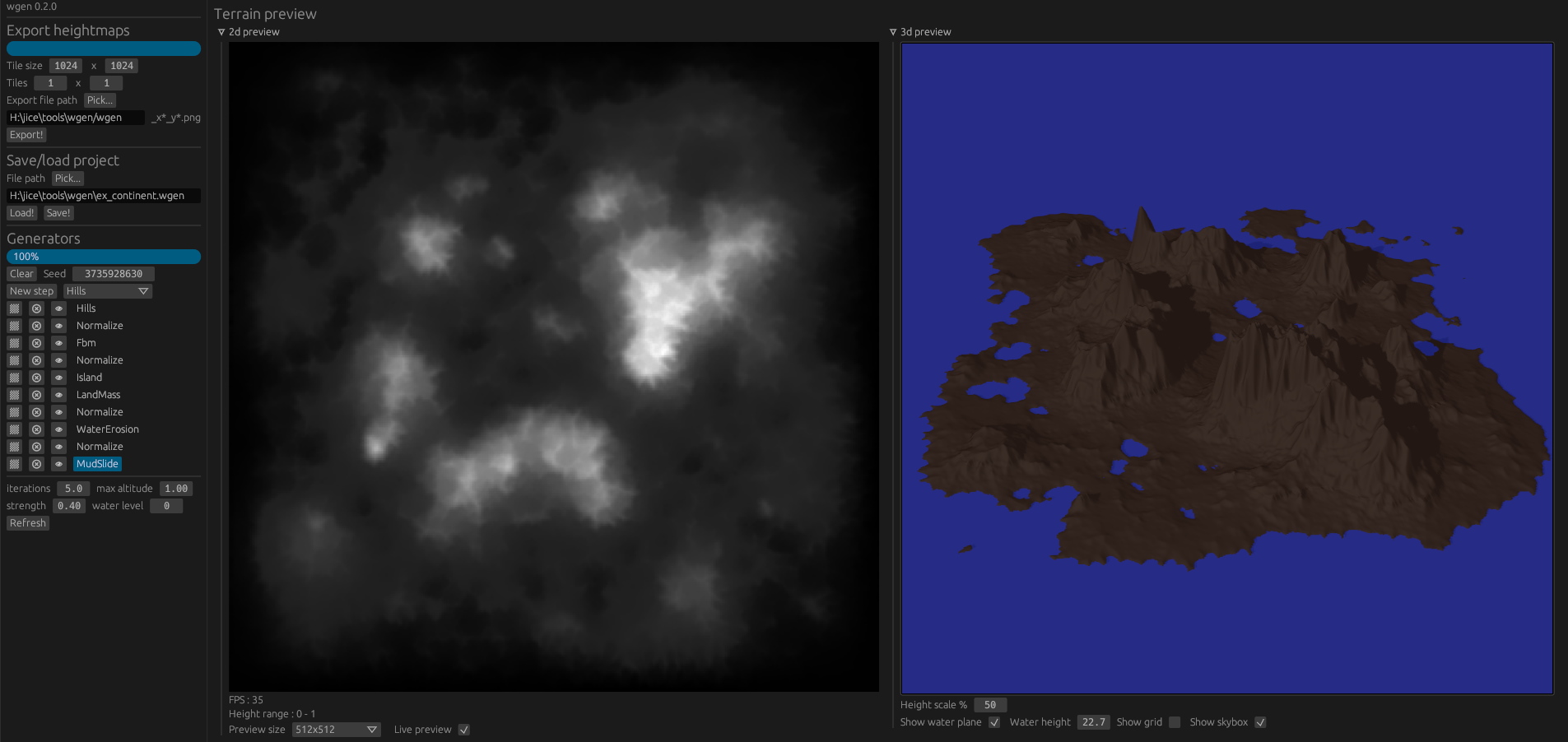Grab the handle of Normalize step below WaterErosion
The height and width of the screenshot is (742, 1568).
click(x=14, y=447)
